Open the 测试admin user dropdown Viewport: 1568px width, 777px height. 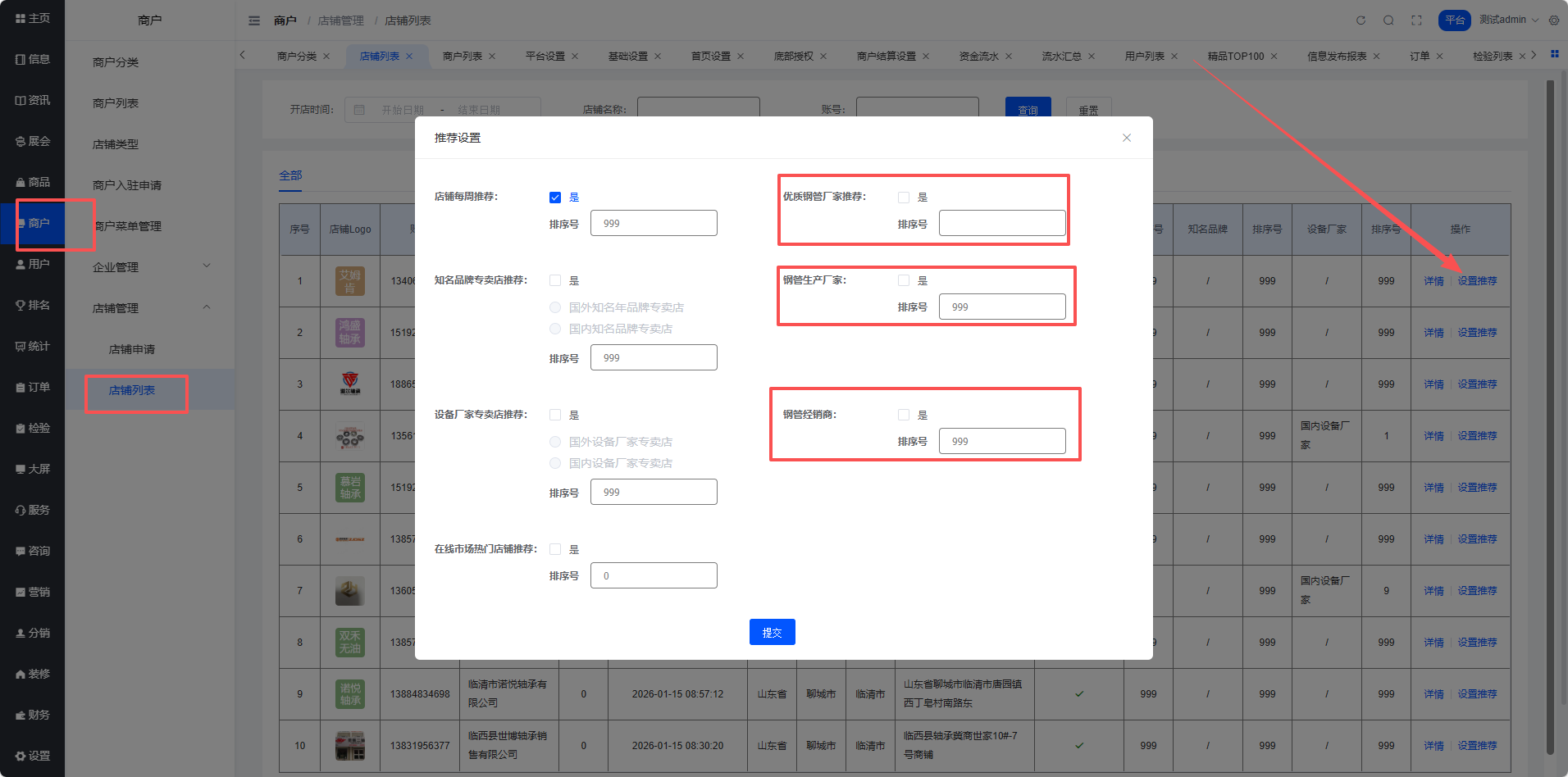pyautogui.click(x=1508, y=20)
